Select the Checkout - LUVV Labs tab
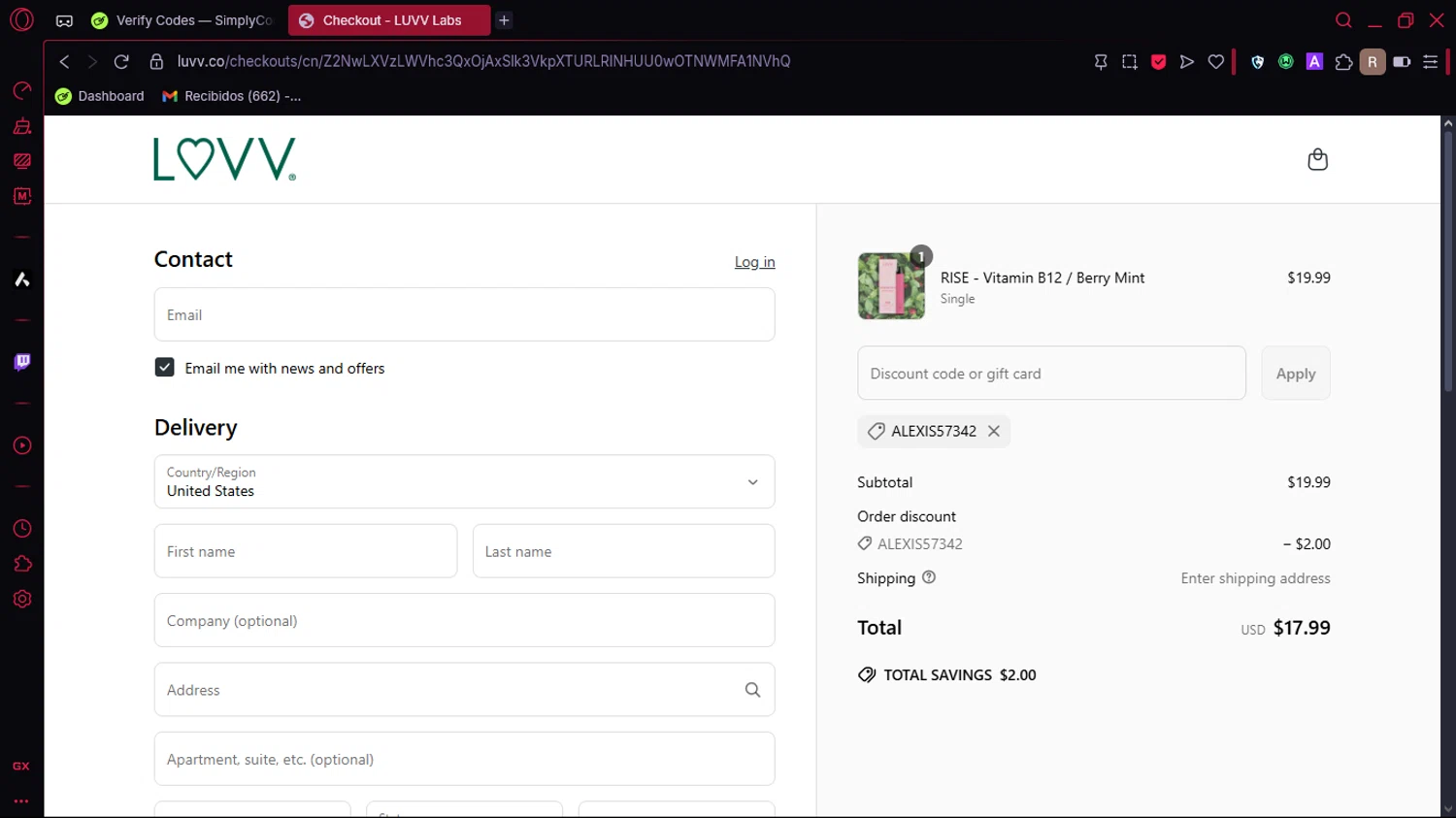 (389, 20)
